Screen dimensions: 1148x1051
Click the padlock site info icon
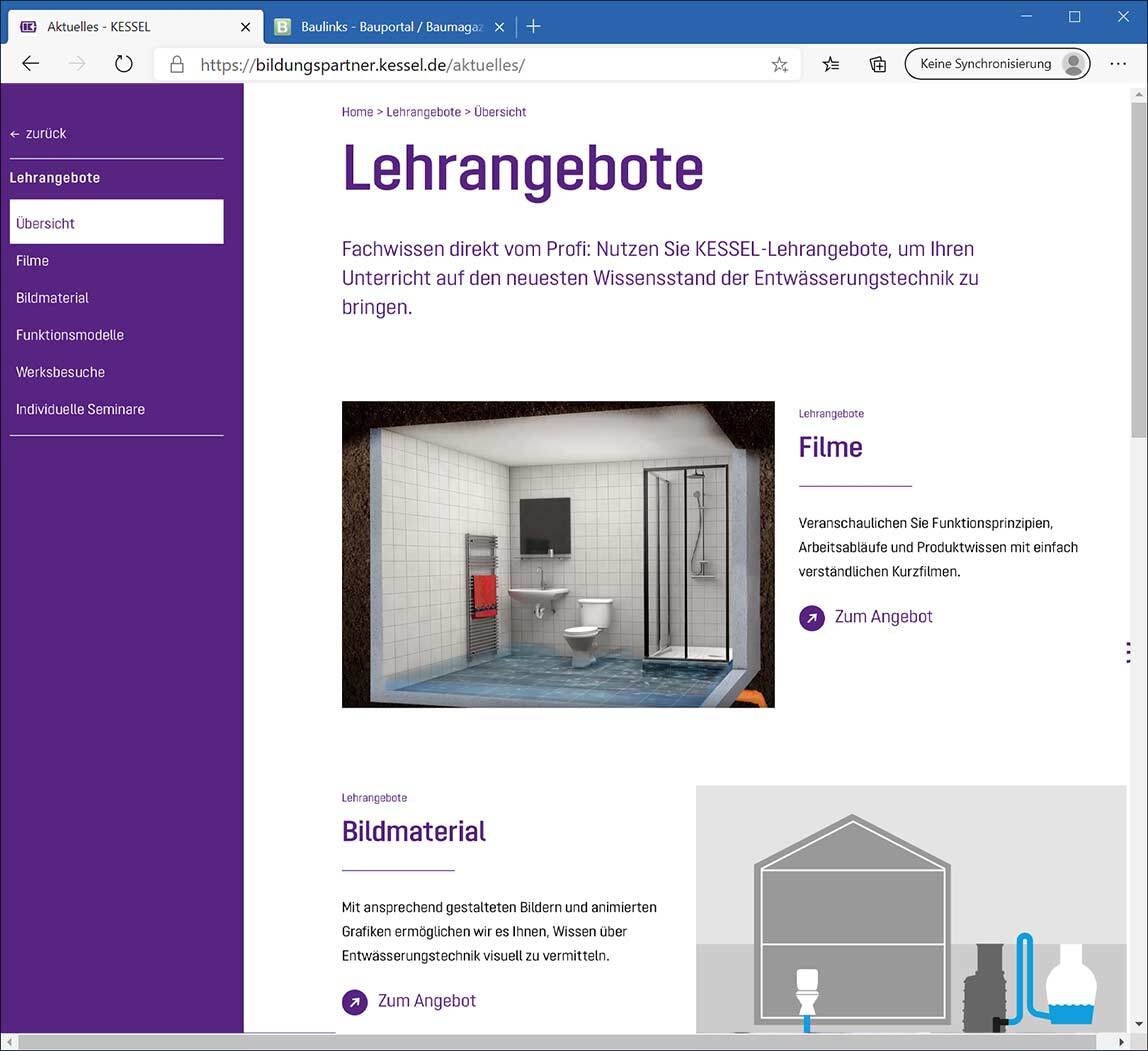coord(176,64)
